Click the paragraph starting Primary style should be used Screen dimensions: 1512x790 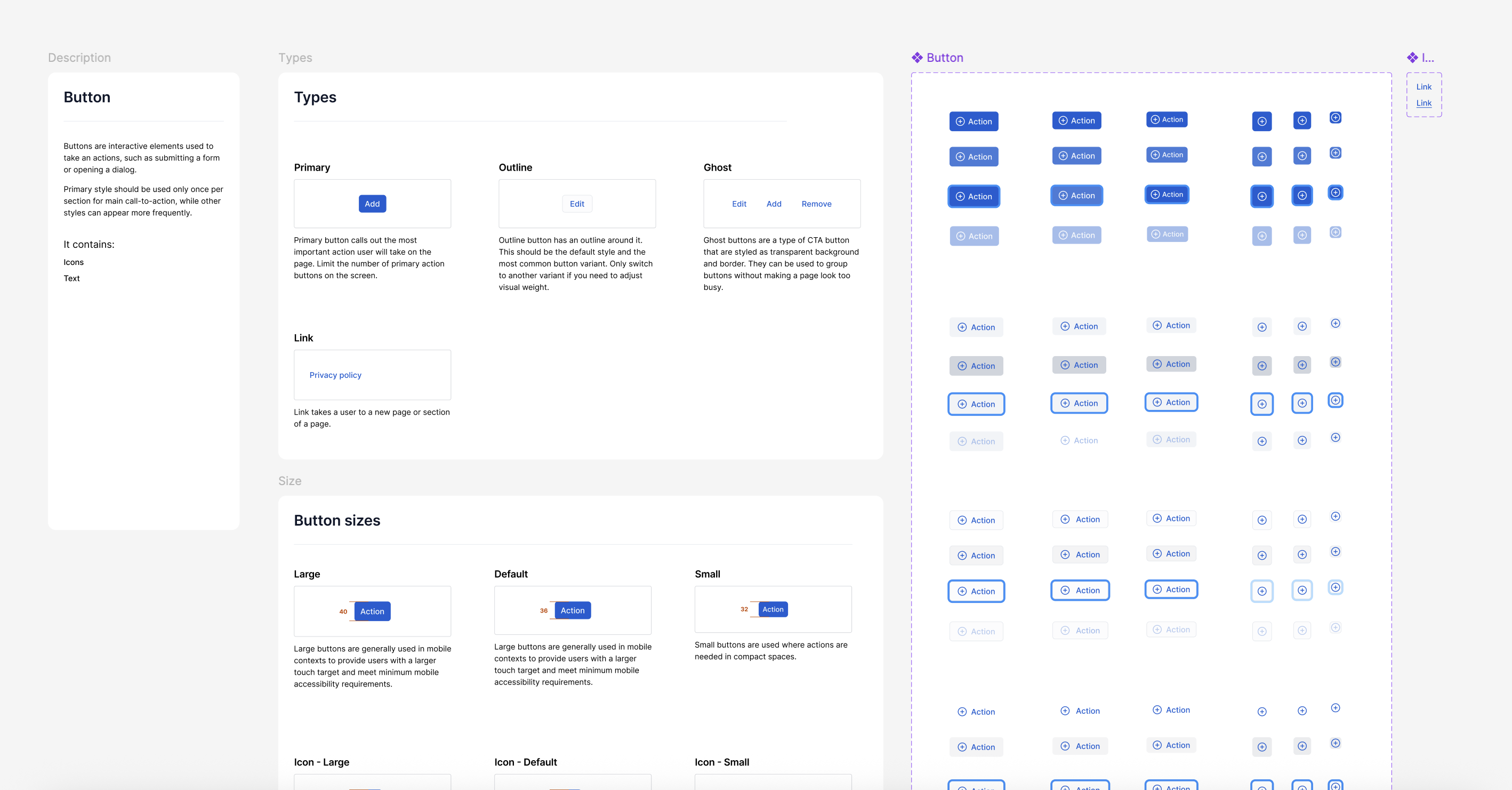(143, 201)
